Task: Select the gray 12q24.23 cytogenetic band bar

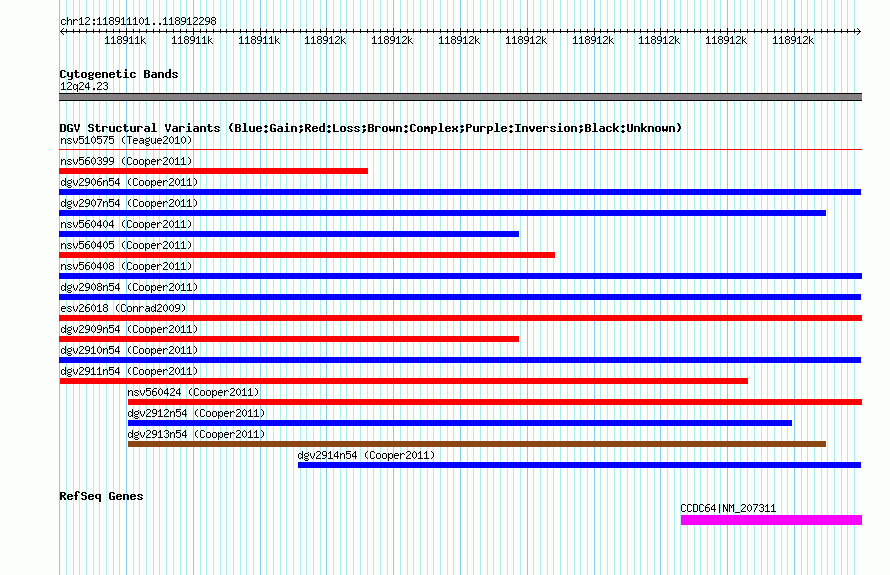Action: pos(460,97)
